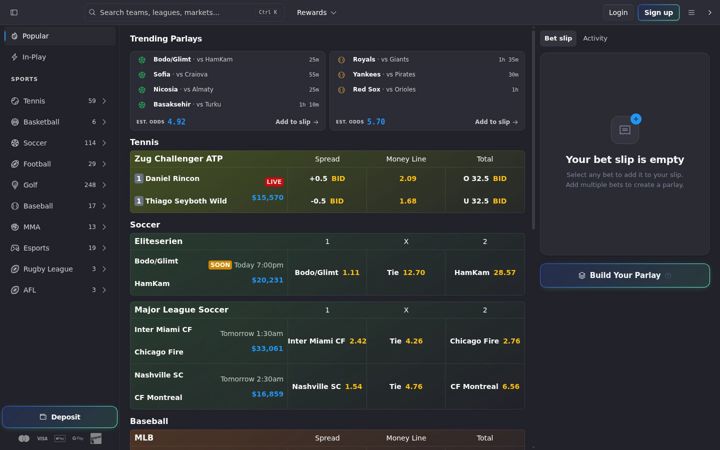Expand Football sports chevron

coord(104,164)
